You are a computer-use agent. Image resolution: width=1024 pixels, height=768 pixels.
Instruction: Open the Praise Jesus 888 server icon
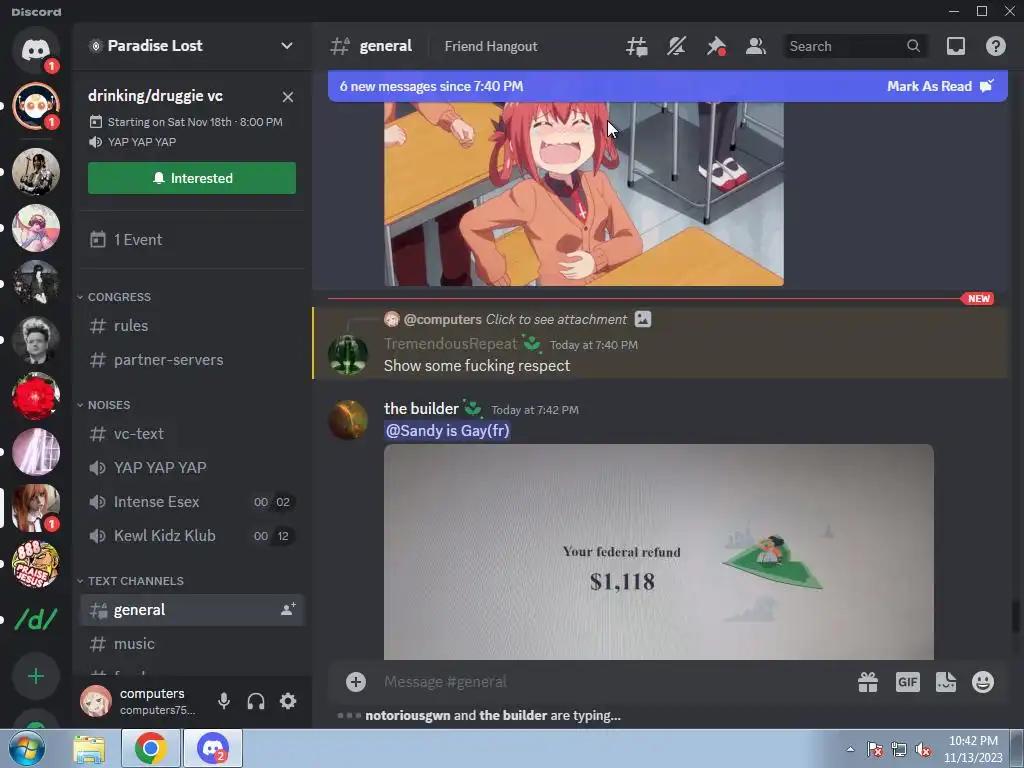click(x=36, y=564)
